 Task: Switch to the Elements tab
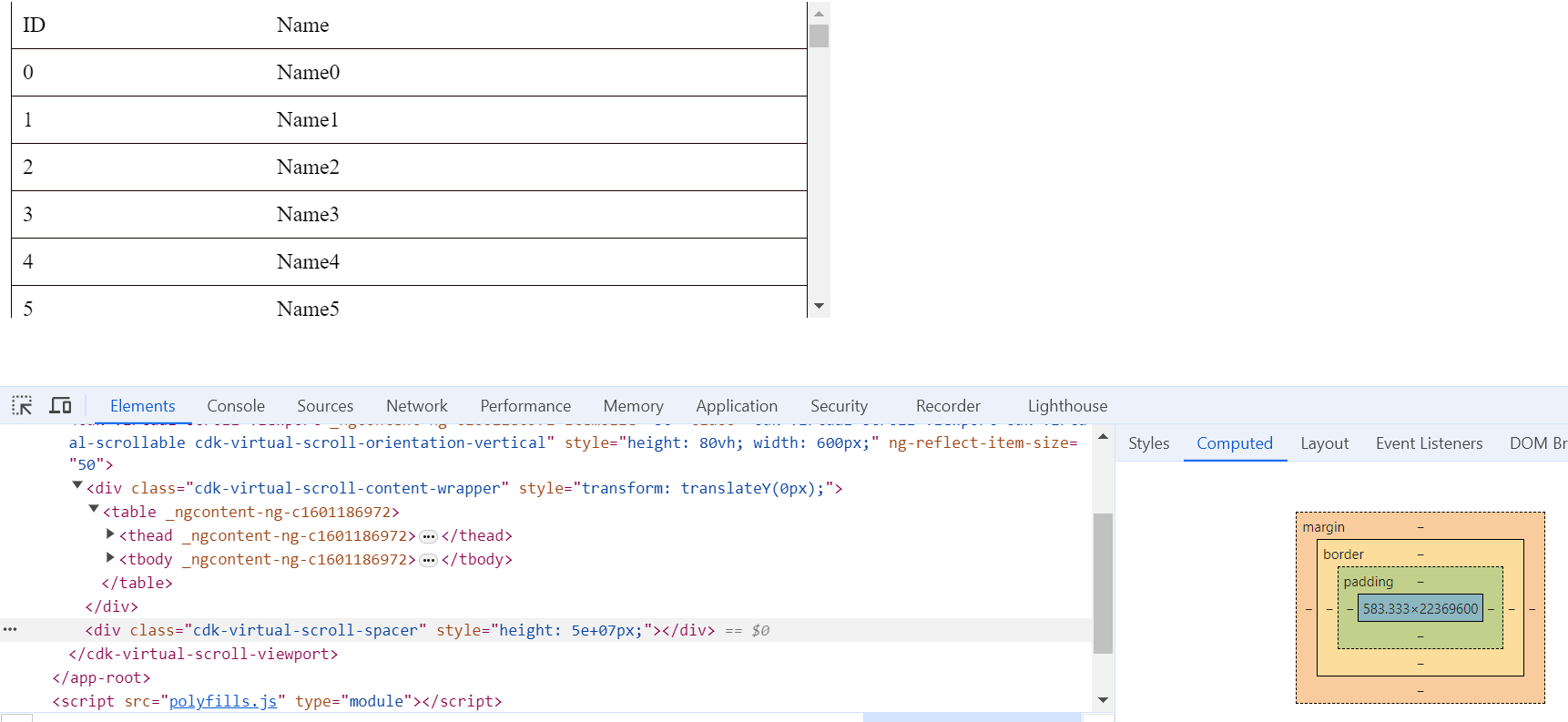pos(142,406)
